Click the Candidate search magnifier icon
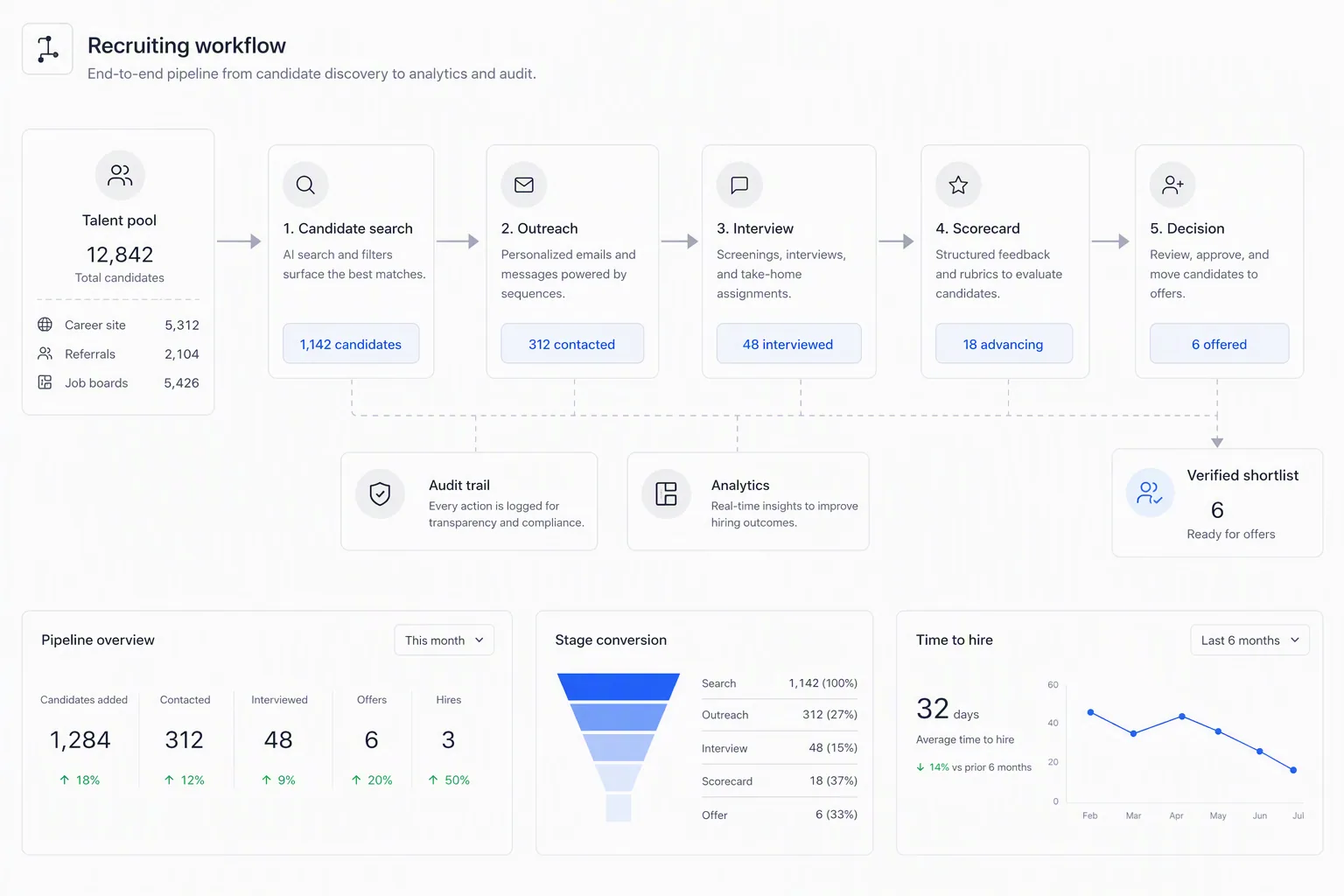Viewport: 1344px width, 896px height. (x=305, y=185)
